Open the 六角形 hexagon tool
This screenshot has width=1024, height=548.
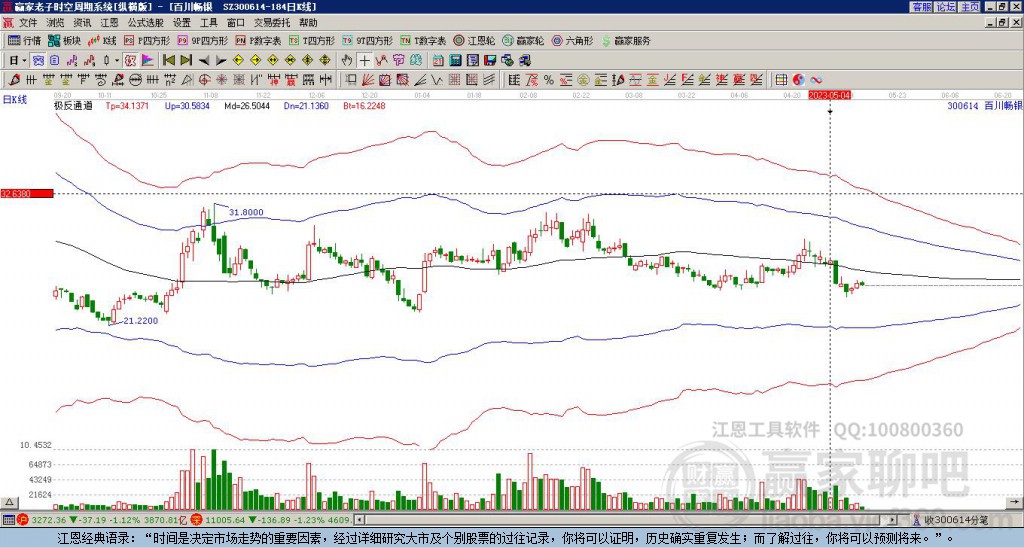pyautogui.click(x=573, y=40)
